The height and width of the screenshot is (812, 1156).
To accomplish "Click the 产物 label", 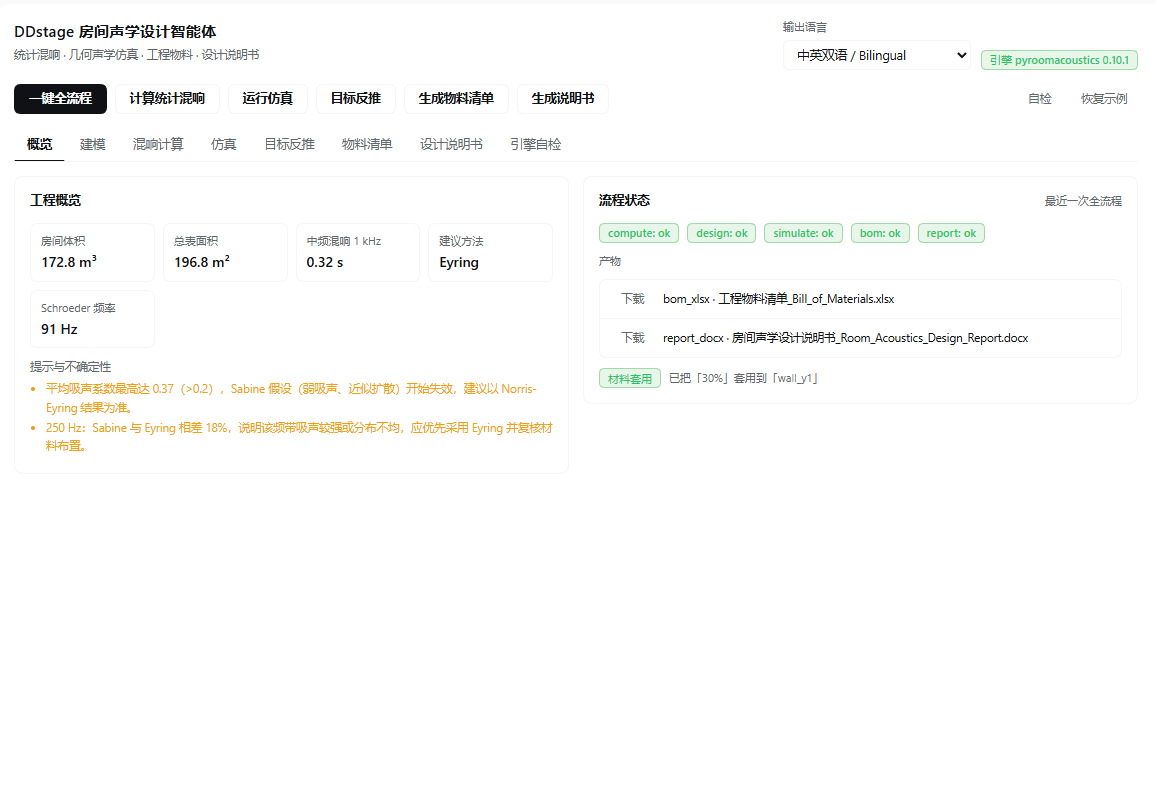I will click(x=610, y=261).
